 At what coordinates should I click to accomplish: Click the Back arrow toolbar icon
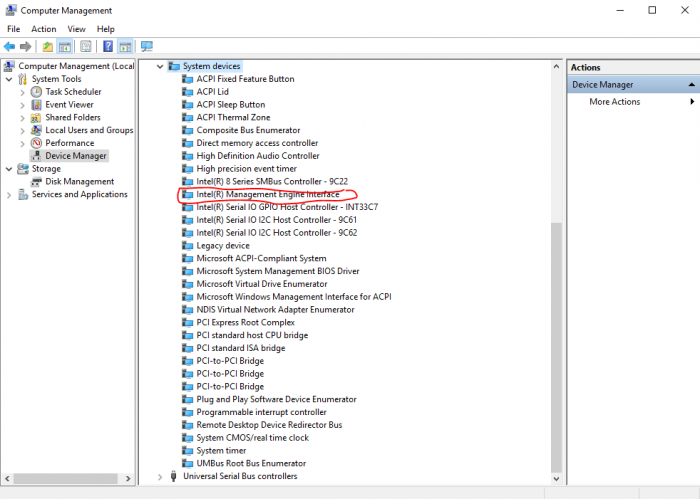(x=9, y=46)
